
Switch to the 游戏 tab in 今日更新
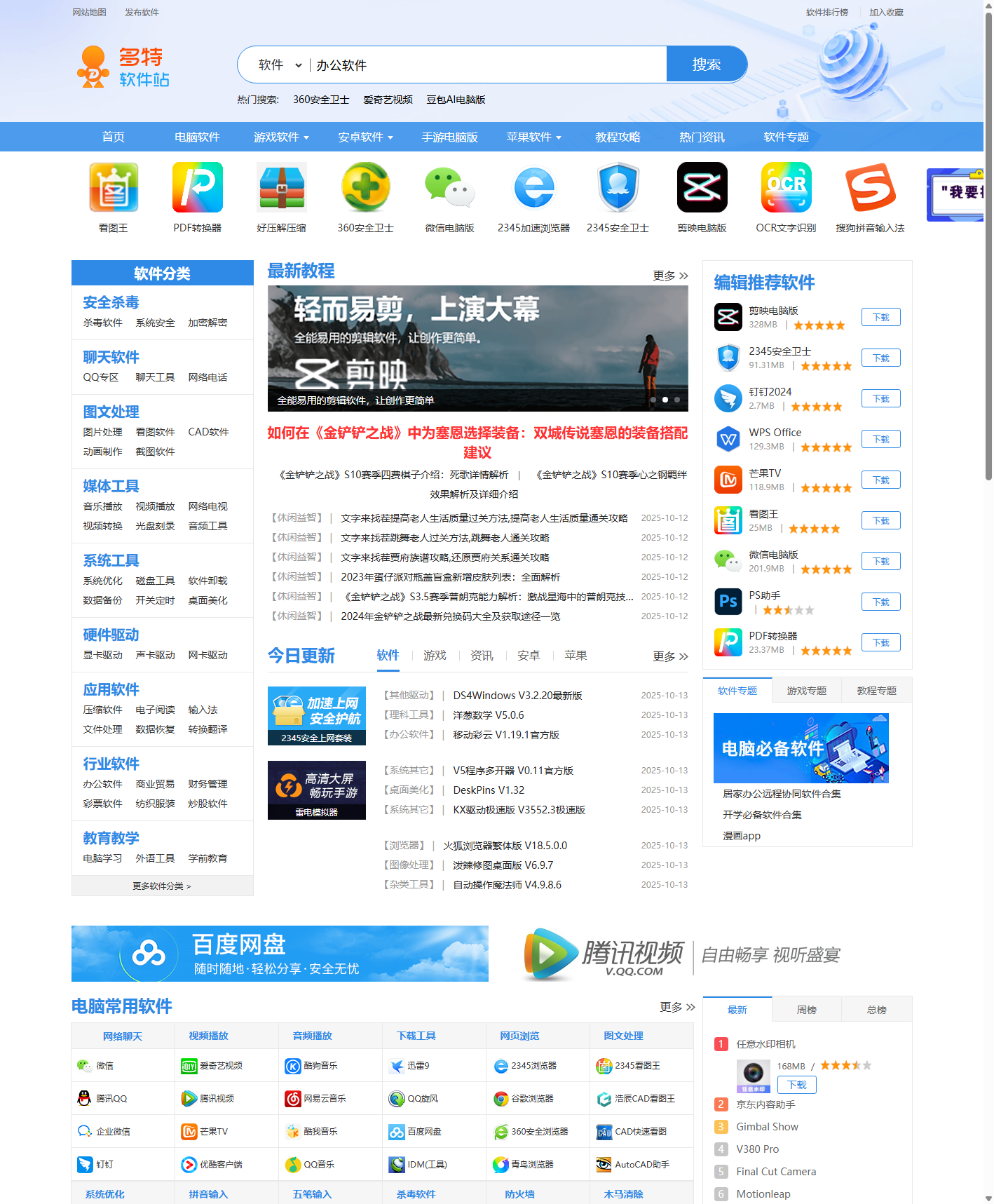(x=435, y=655)
